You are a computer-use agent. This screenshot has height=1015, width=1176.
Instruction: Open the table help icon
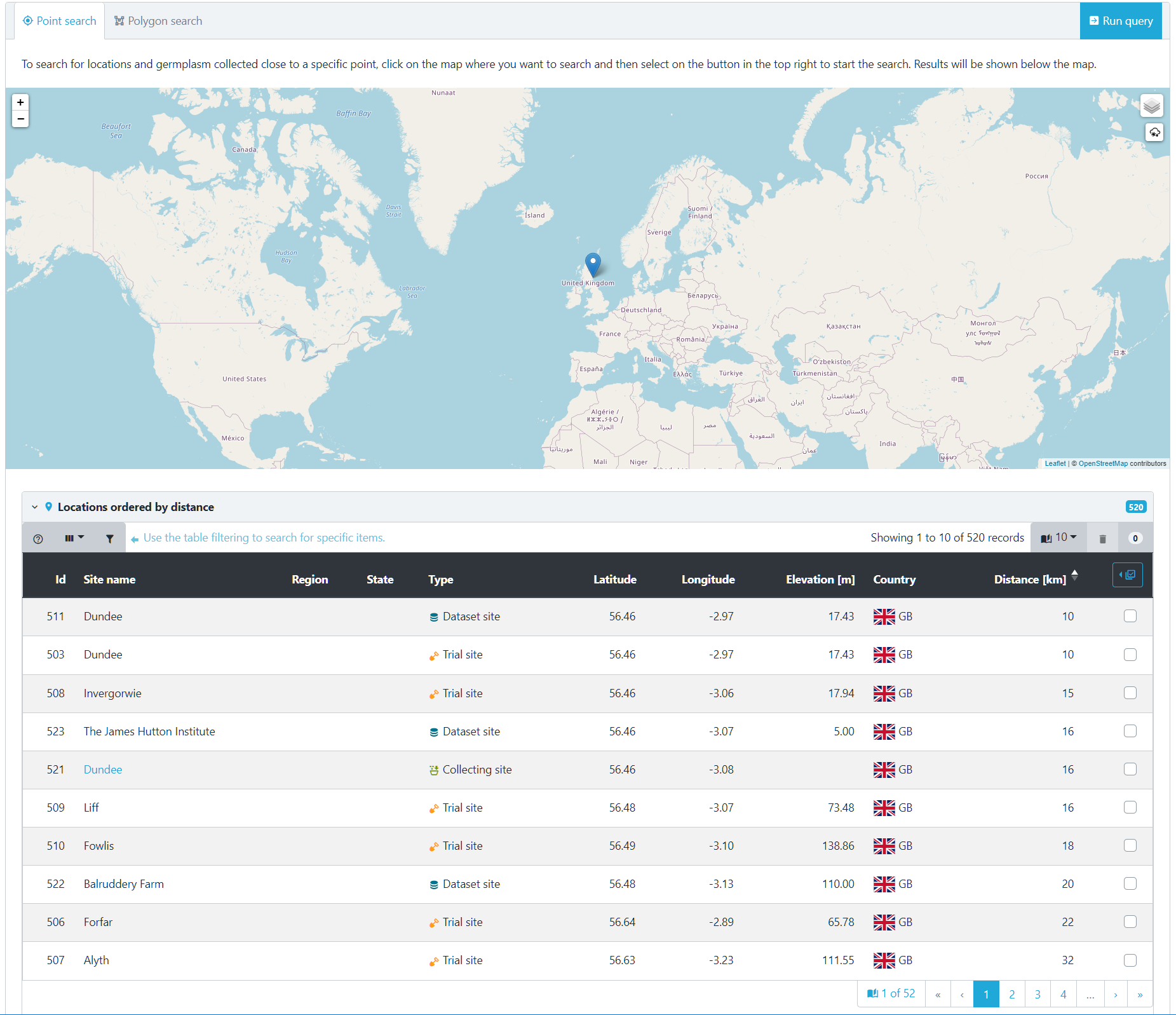pos(38,538)
